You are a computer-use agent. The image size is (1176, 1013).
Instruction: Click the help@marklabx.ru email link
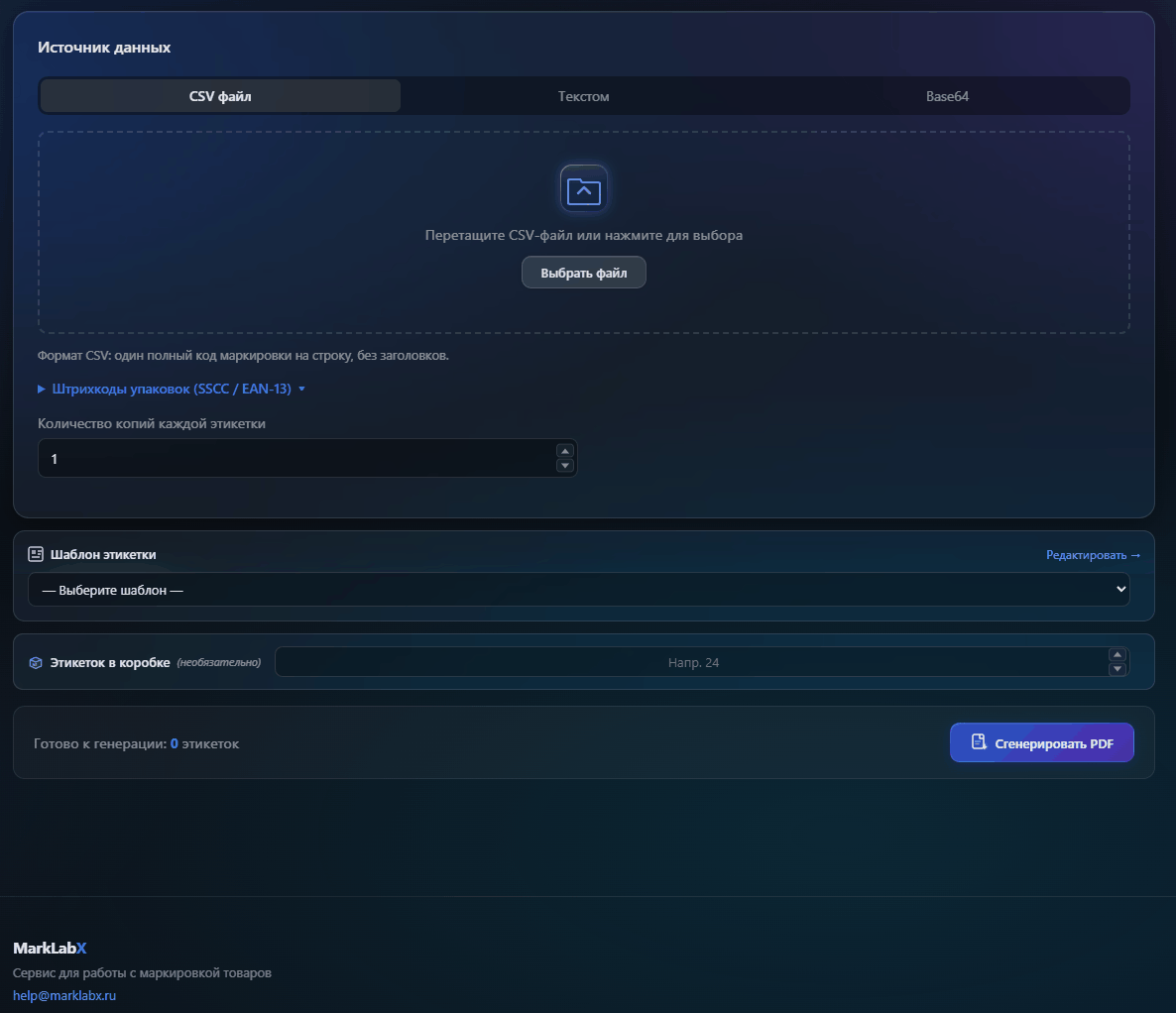click(64, 995)
